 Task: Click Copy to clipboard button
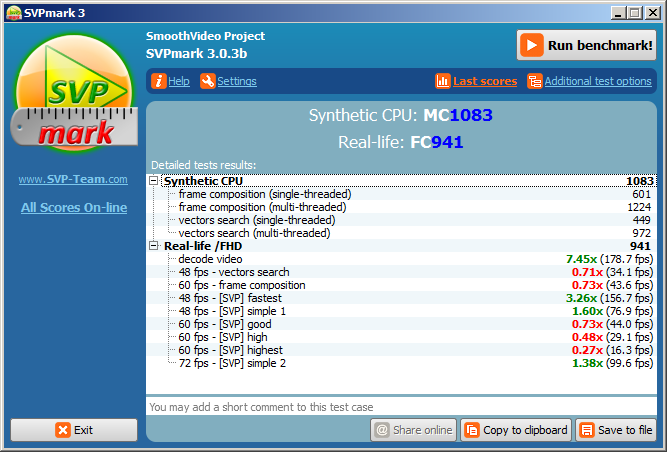tap(516, 430)
